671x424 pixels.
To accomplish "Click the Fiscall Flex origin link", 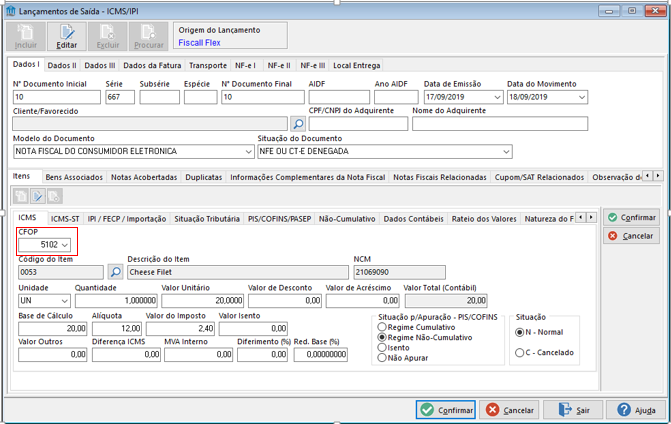I will click(x=199, y=43).
